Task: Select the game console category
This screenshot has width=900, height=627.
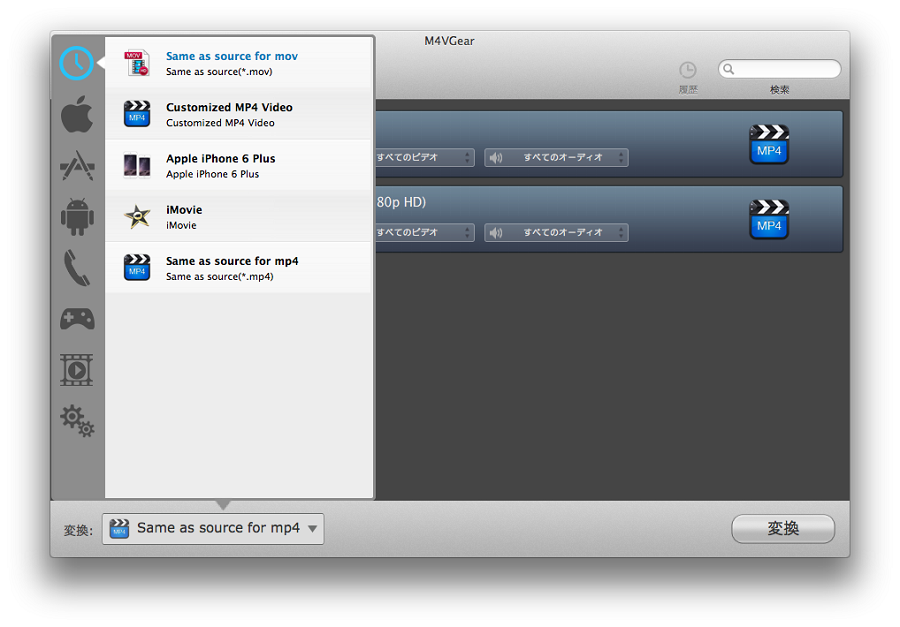Action: (x=77, y=319)
